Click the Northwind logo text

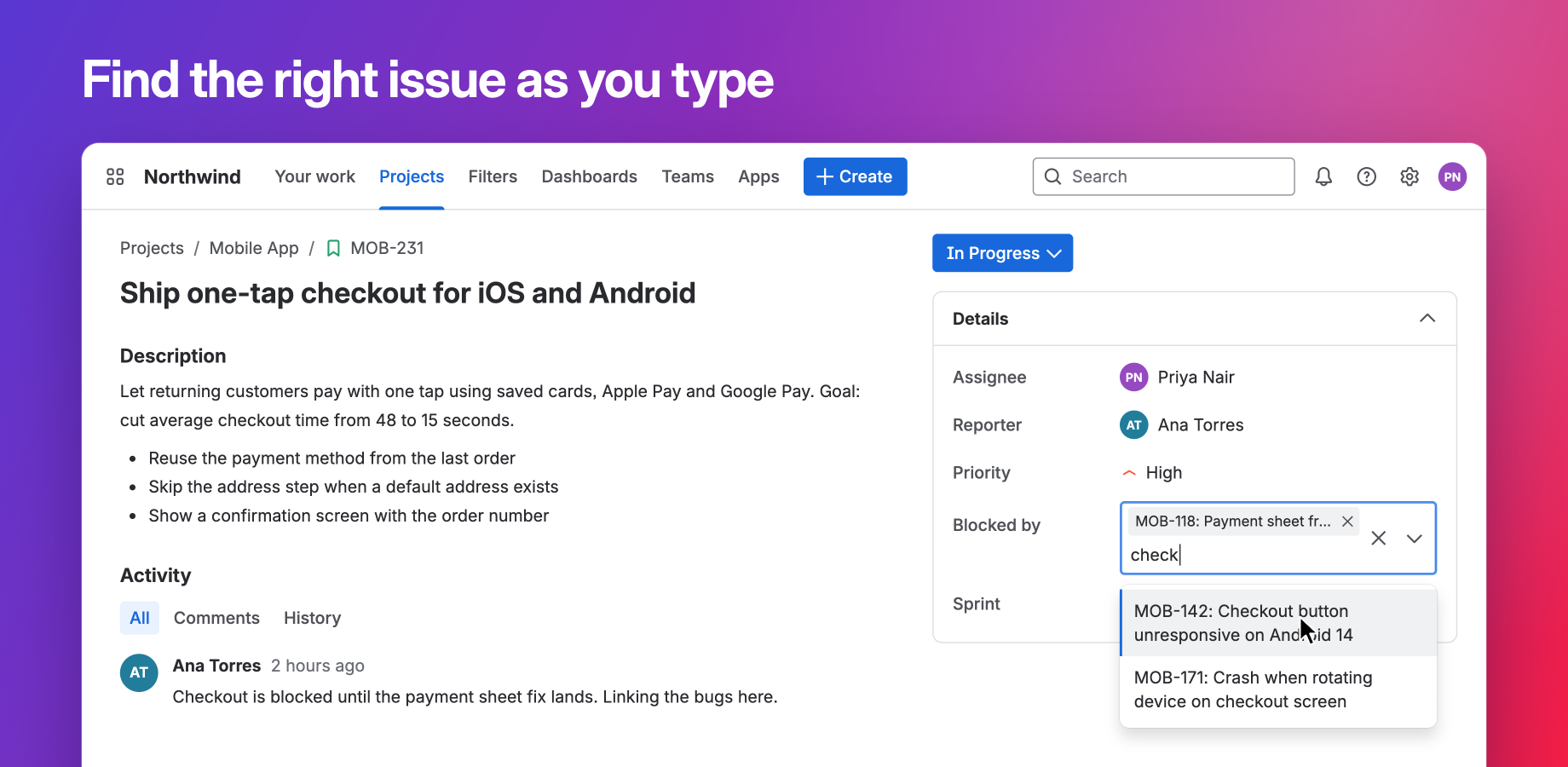[x=193, y=176]
